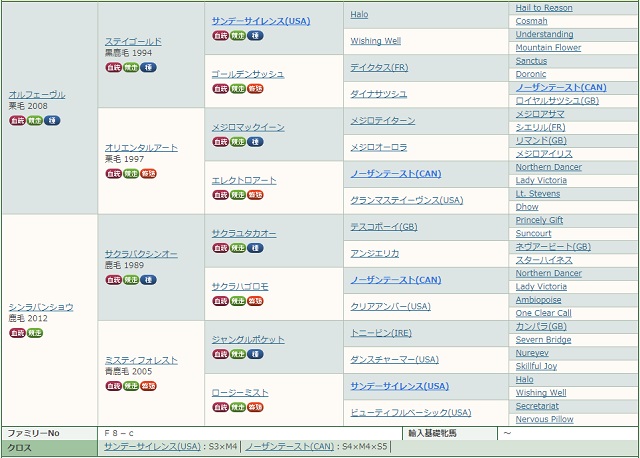Open blue stallion badge under サクラバクシンオー
This screenshot has width=640, height=458.
pyautogui.click(x=148, y=280)
